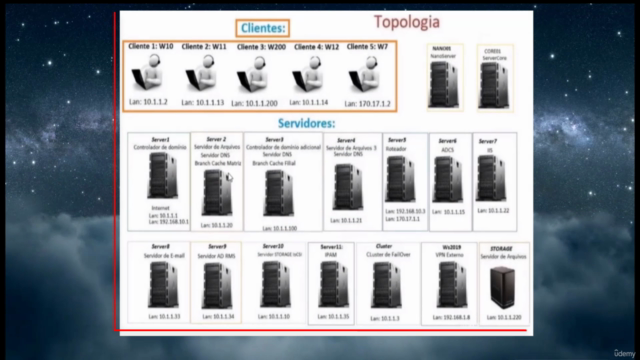Screen dimensions: 640x360
Task: Click the Server8 e-mail server tower
Action: coord(163,284)
